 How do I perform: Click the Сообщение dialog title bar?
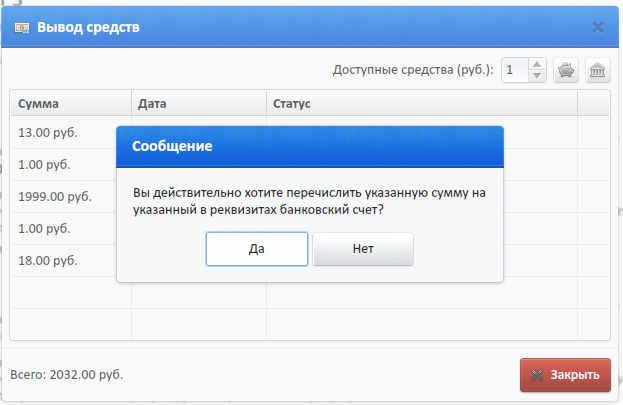[310, 146]
